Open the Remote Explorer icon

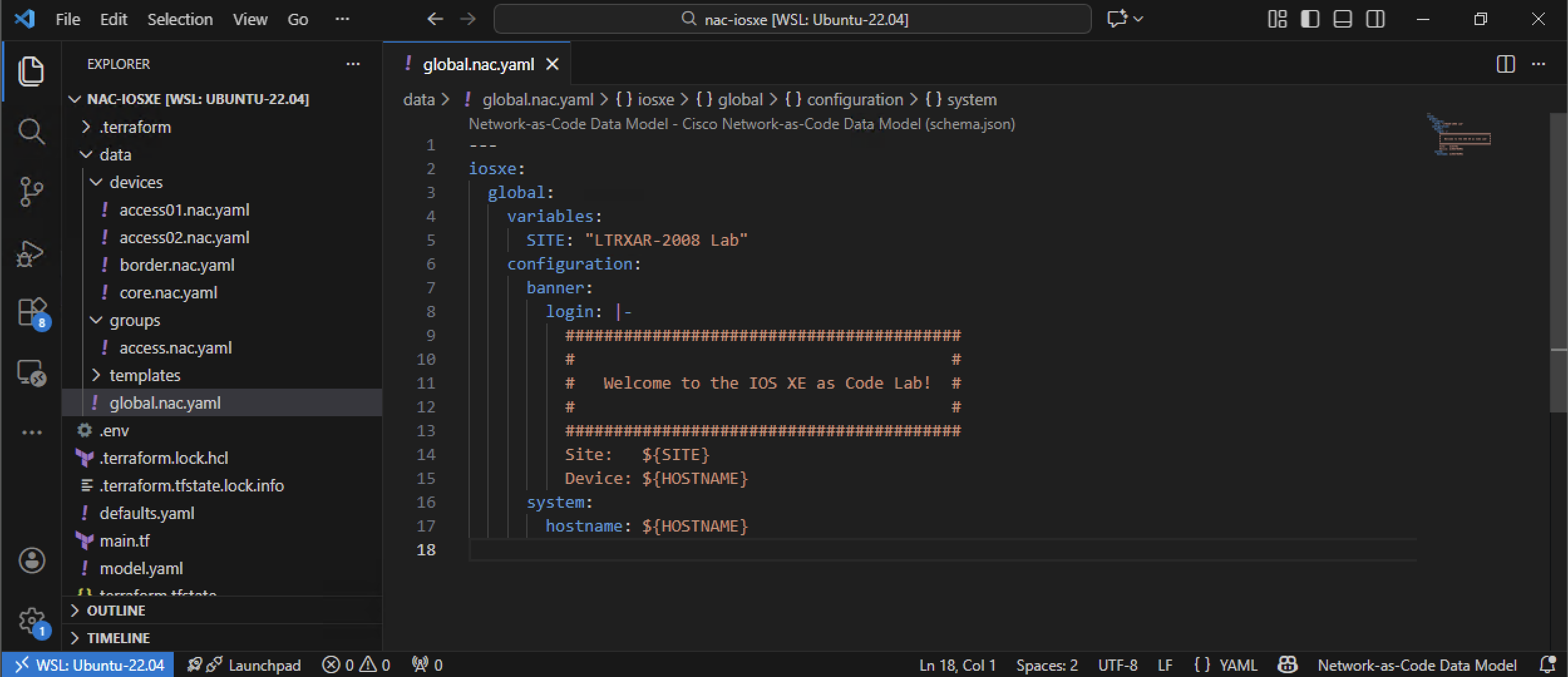pyautogui.click(x=31, y=374)
